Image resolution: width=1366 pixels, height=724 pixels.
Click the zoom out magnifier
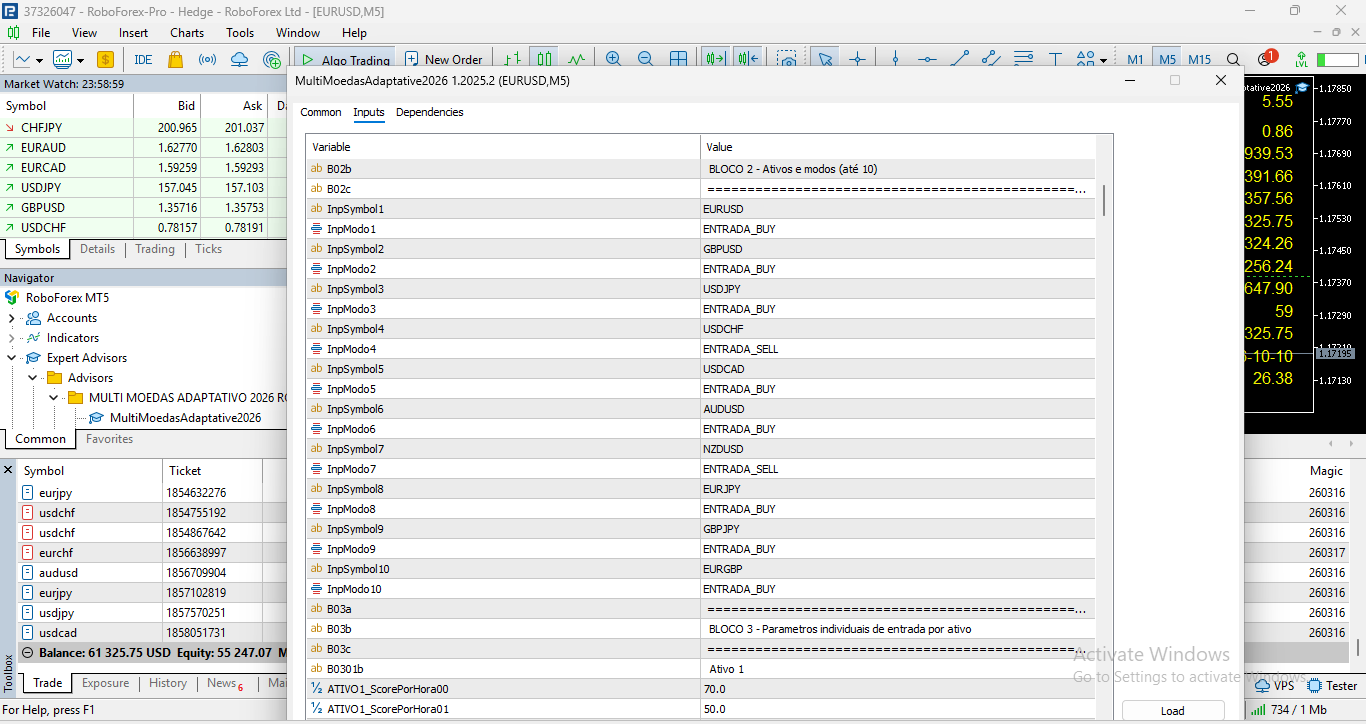(x=645, y=60)
